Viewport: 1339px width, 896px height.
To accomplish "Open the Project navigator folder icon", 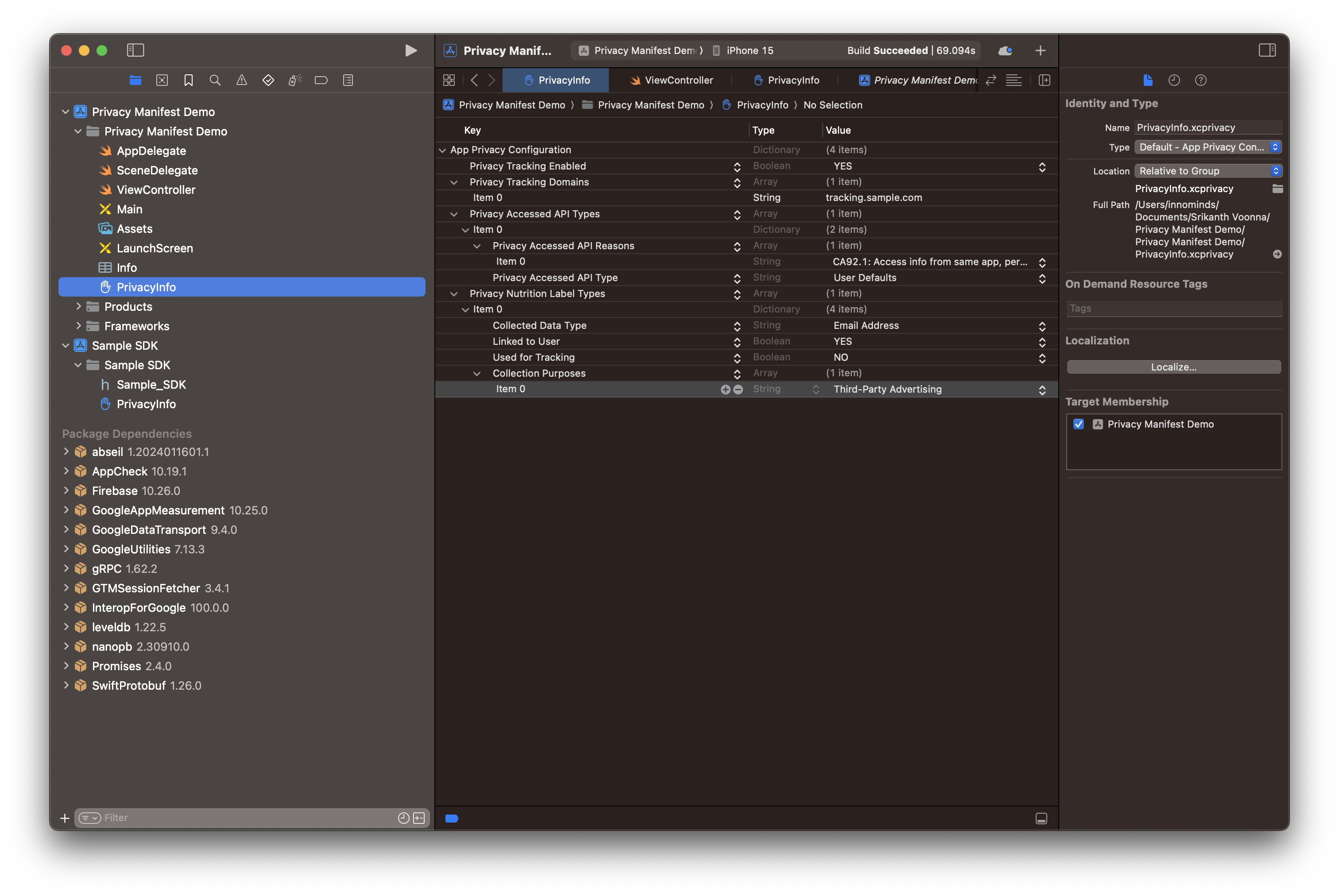I will [135, 80].
